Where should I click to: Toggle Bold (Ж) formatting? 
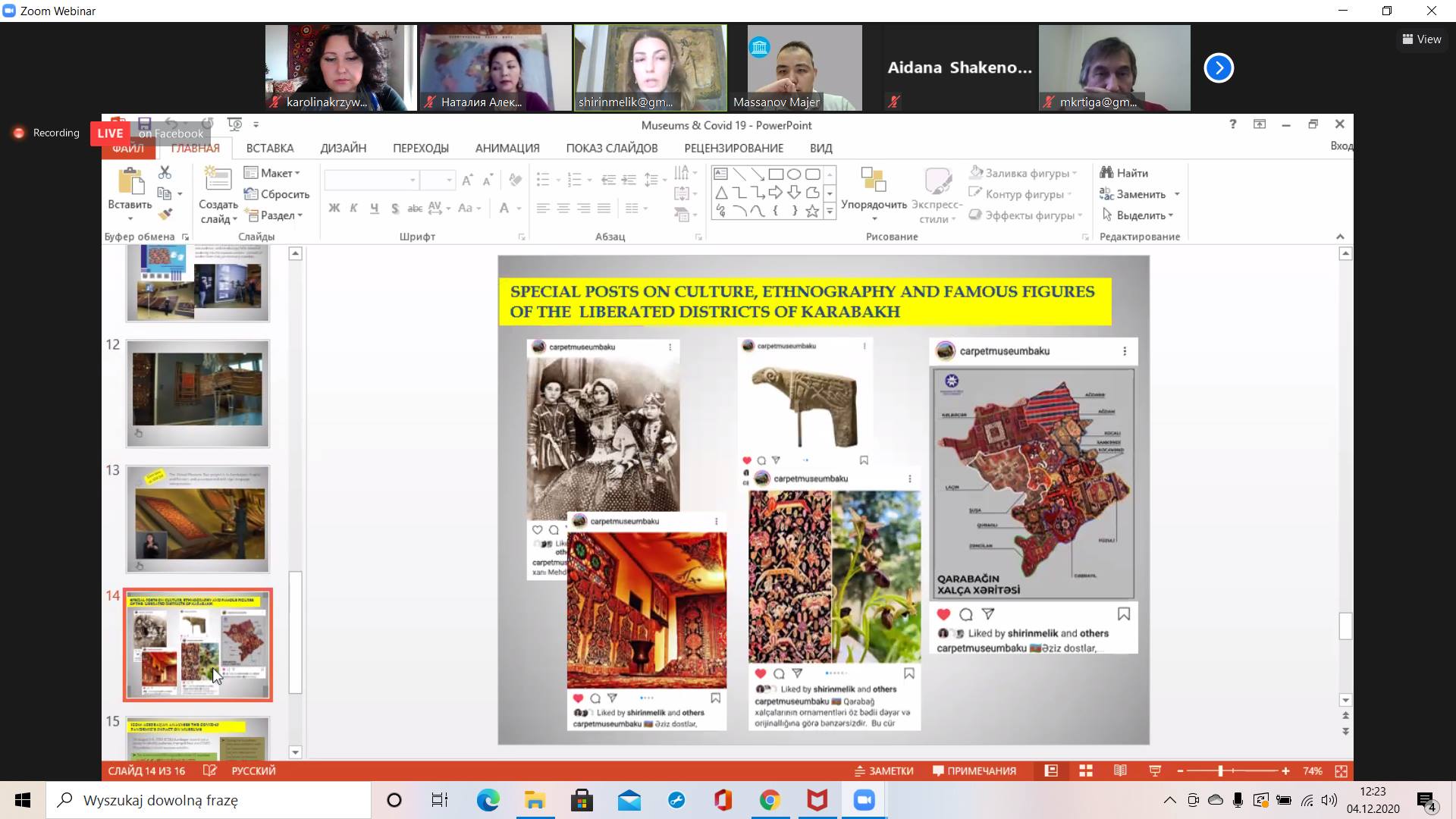[334, 208]
